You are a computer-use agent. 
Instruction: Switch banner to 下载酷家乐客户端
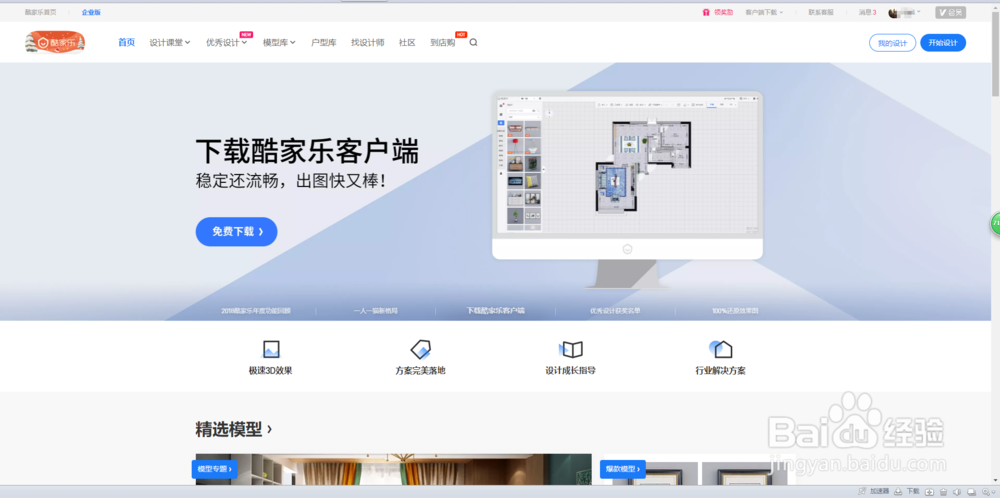(x=496, y=311)
